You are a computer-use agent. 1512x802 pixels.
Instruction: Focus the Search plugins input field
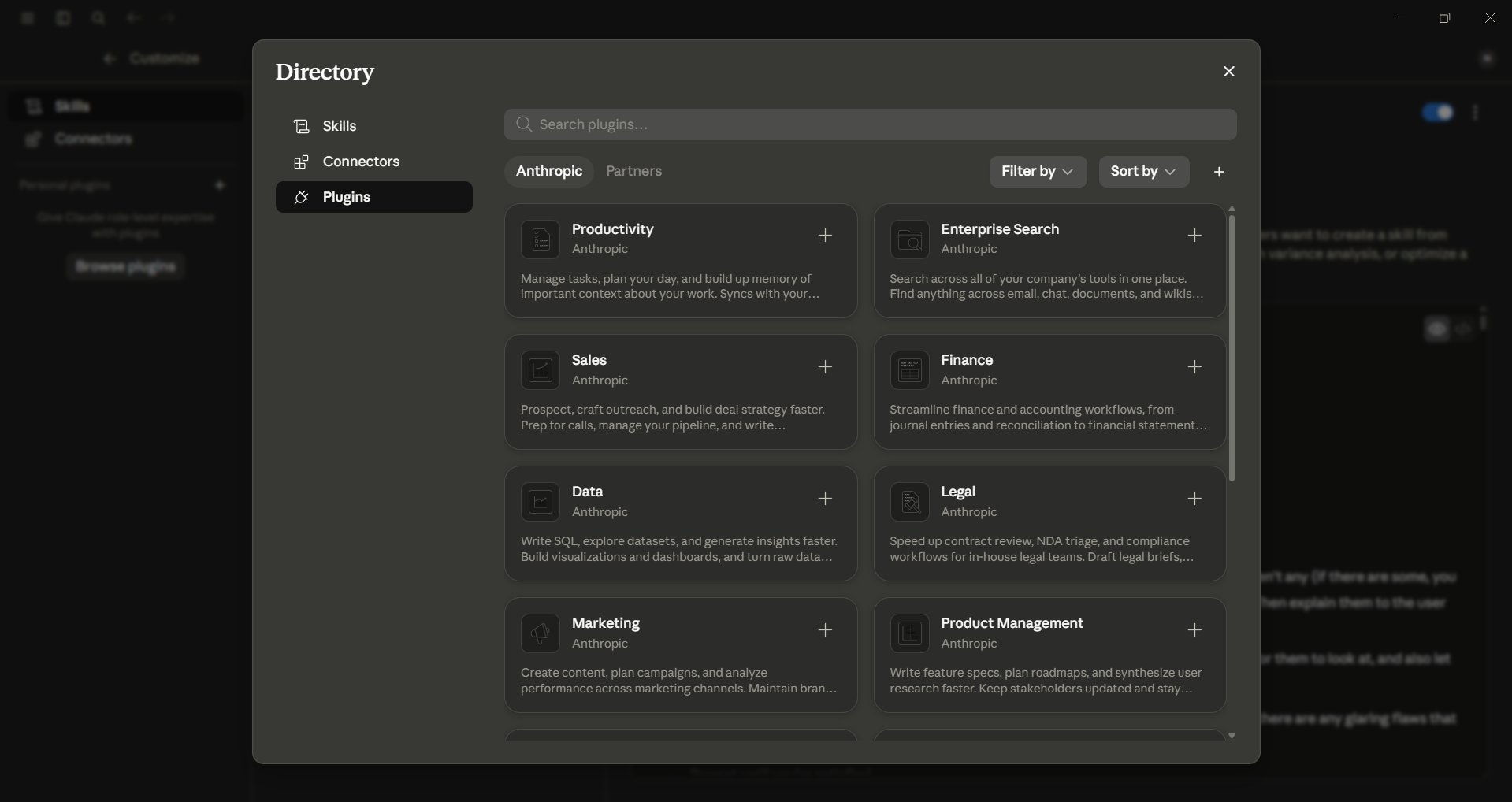[871, 124]
